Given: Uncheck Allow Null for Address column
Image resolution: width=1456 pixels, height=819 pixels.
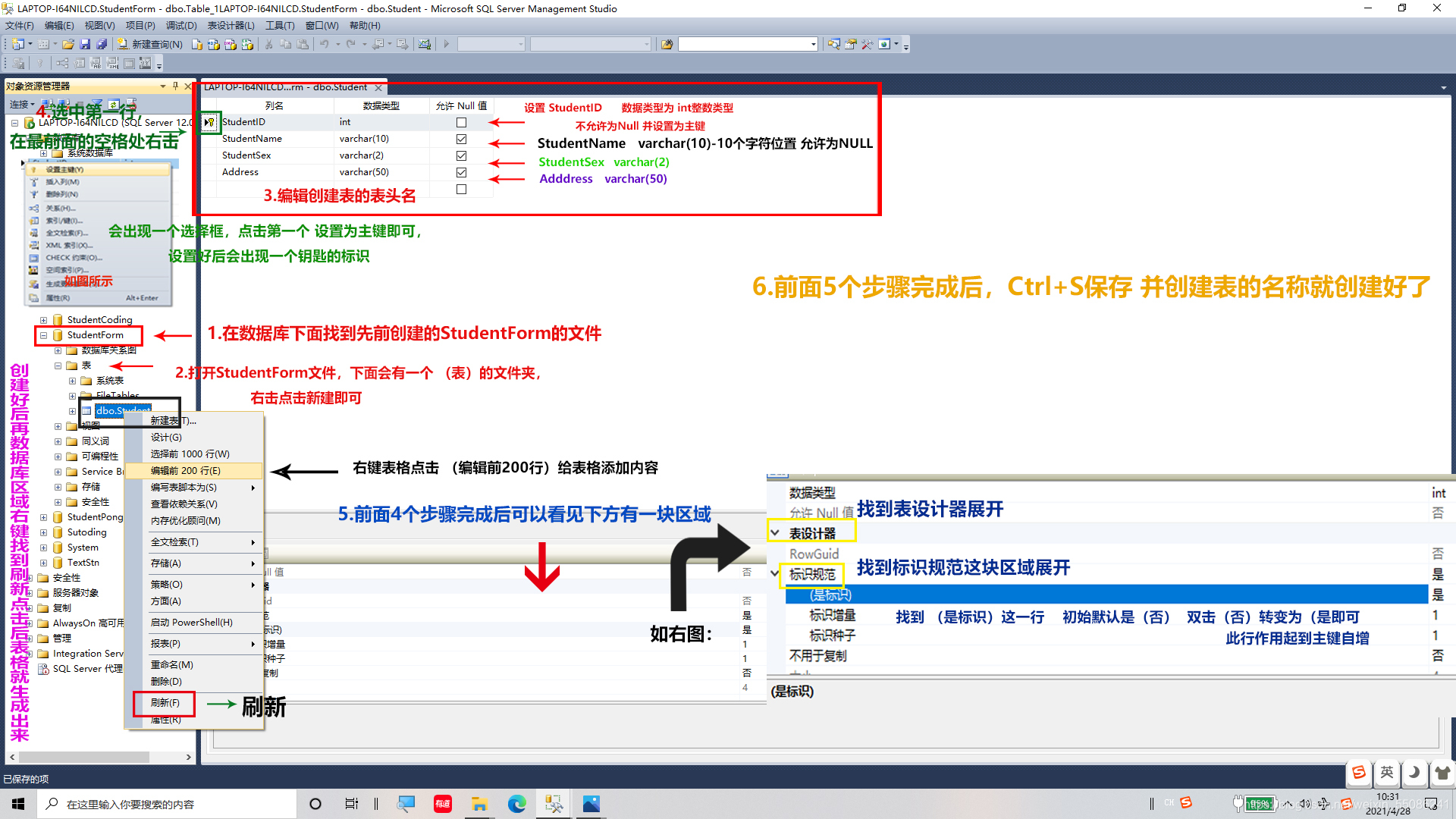Looking at the screenshot, I should click(461, 172).
